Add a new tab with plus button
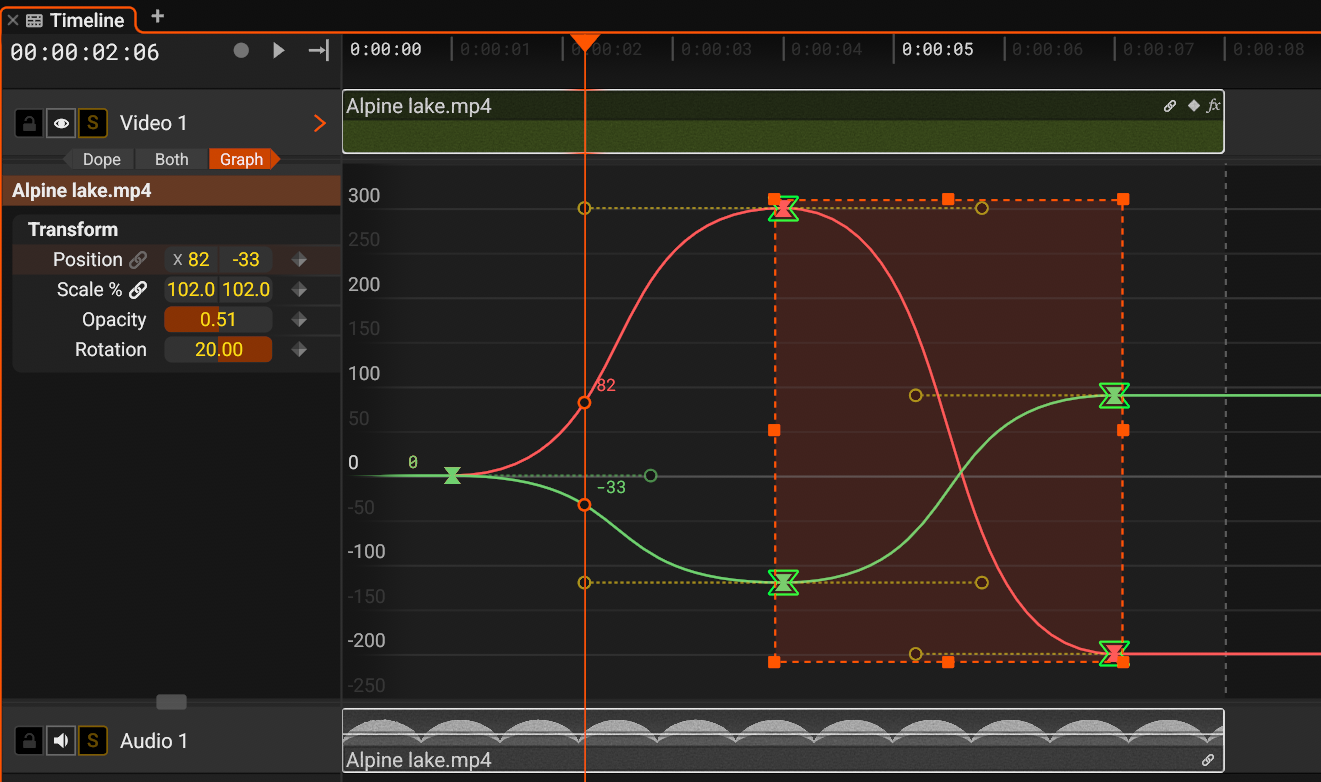Viewport: 1321px width, 782px height. pos(157,17)
